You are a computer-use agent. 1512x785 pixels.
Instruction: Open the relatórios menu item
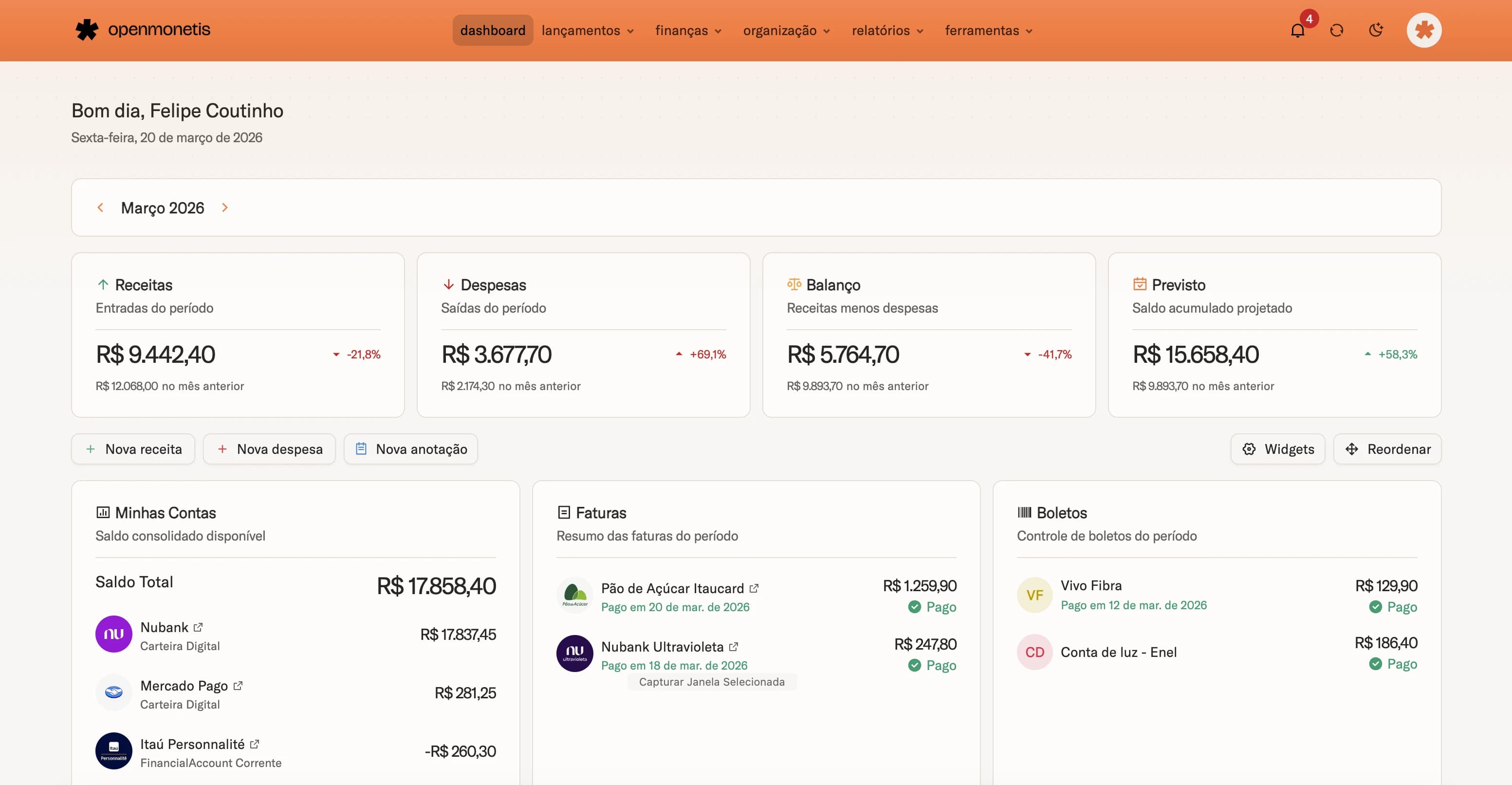[x=887, y=30]
